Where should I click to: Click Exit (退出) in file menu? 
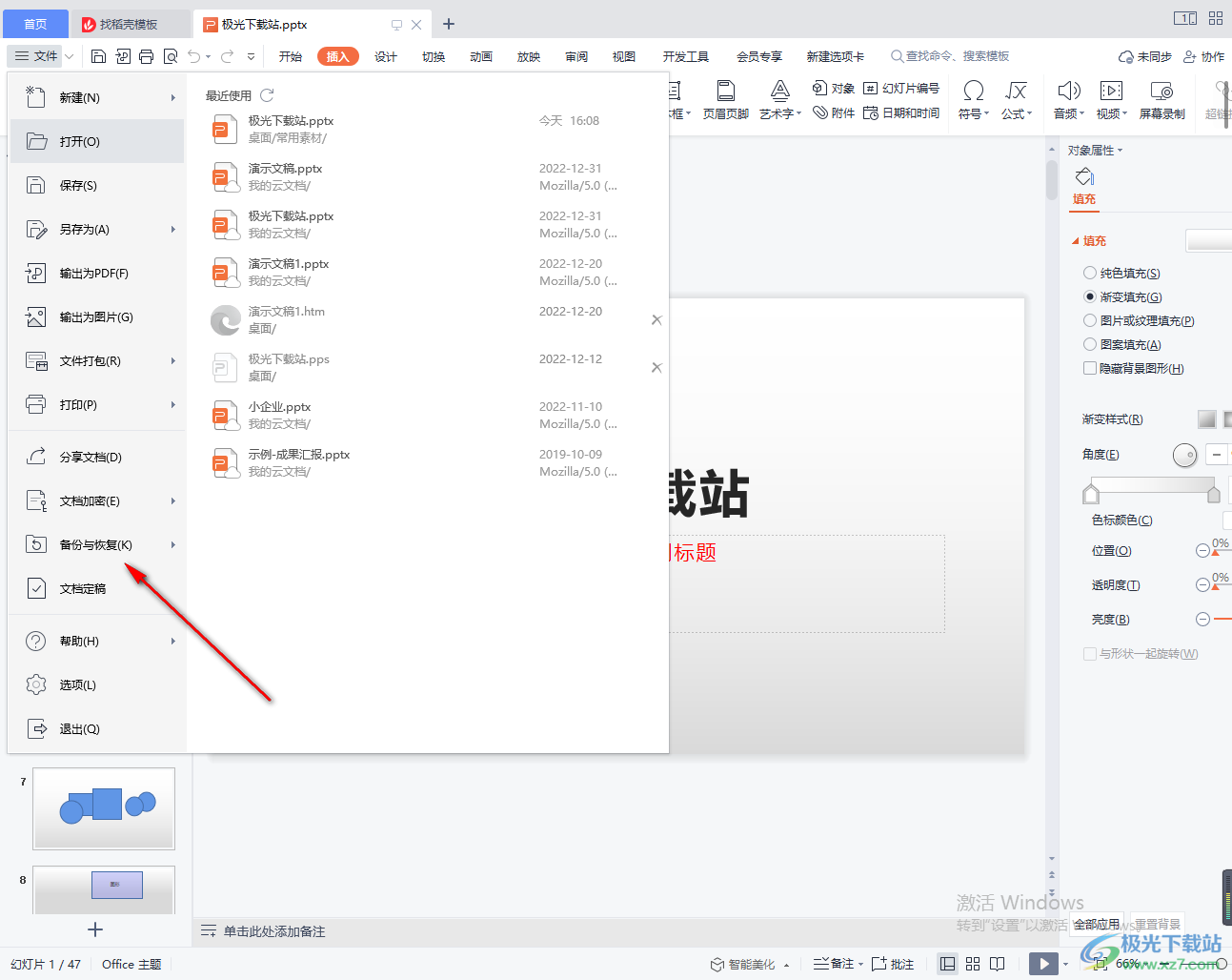pyautogui.click(x=97, y=728)
